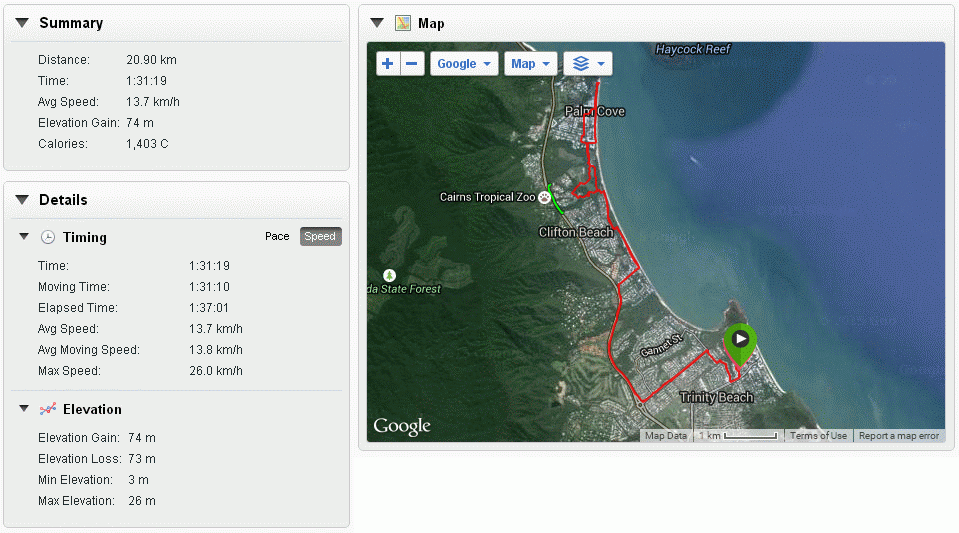Collapse the Map panel

(x=377, y=23)
